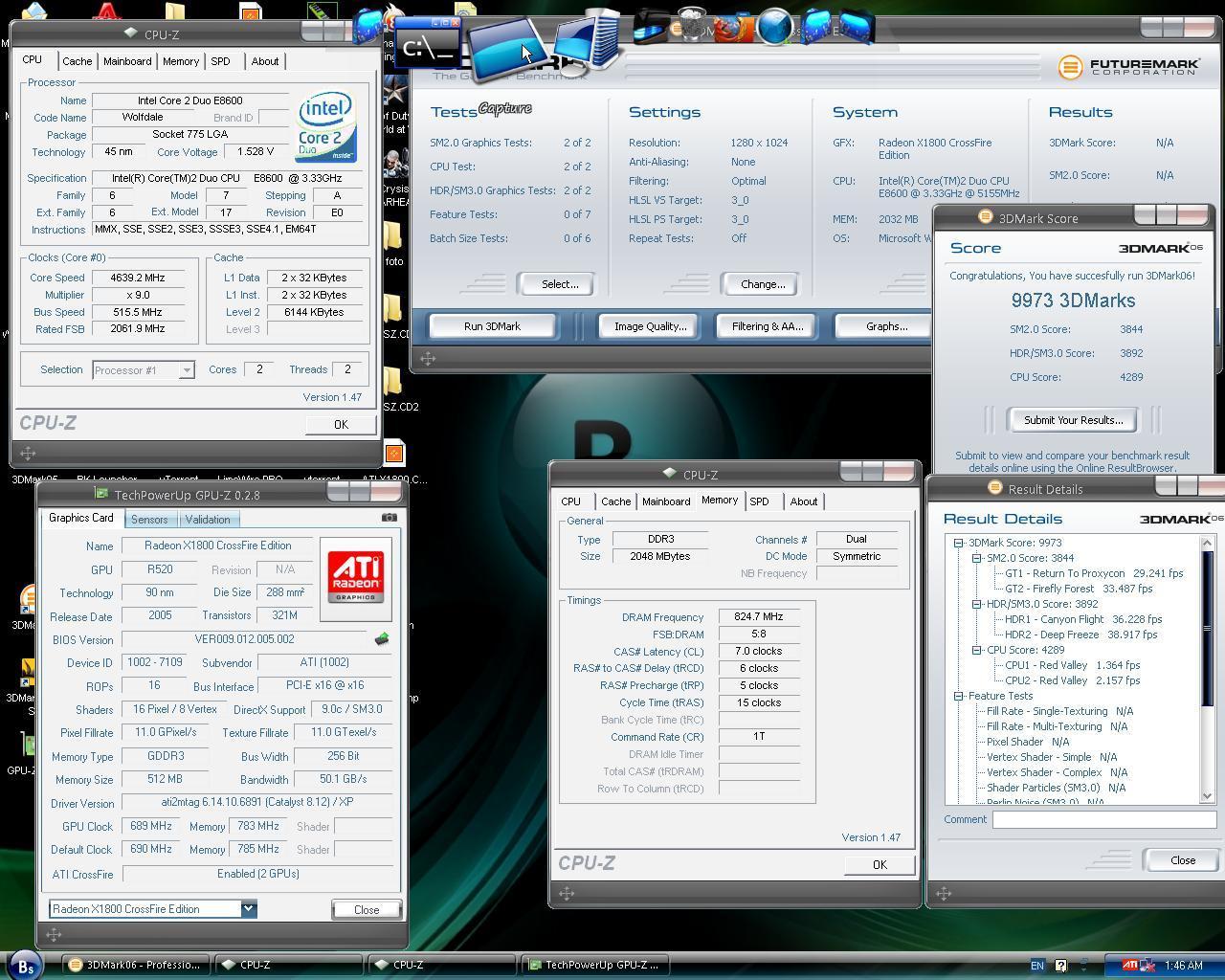Image resolution: width=1225 pixels, height=980 pixels.
Task: Open the command prompt dock icon
Action: [428, 45]
